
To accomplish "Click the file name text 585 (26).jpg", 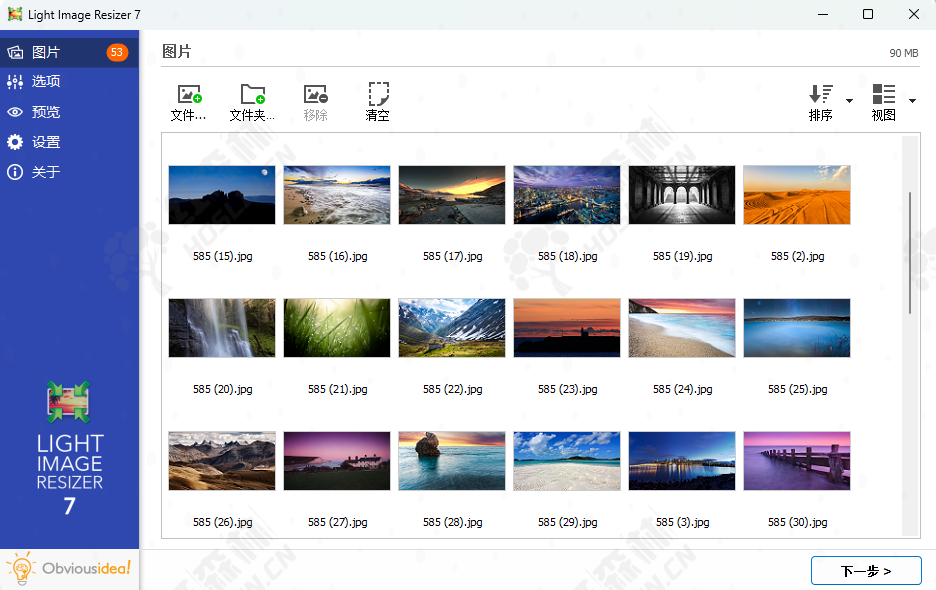I will (x=223, y=523).
